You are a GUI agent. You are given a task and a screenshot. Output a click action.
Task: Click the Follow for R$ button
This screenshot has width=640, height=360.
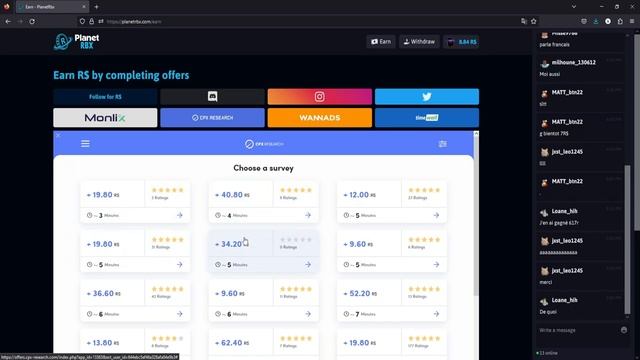tap(105, 97)
